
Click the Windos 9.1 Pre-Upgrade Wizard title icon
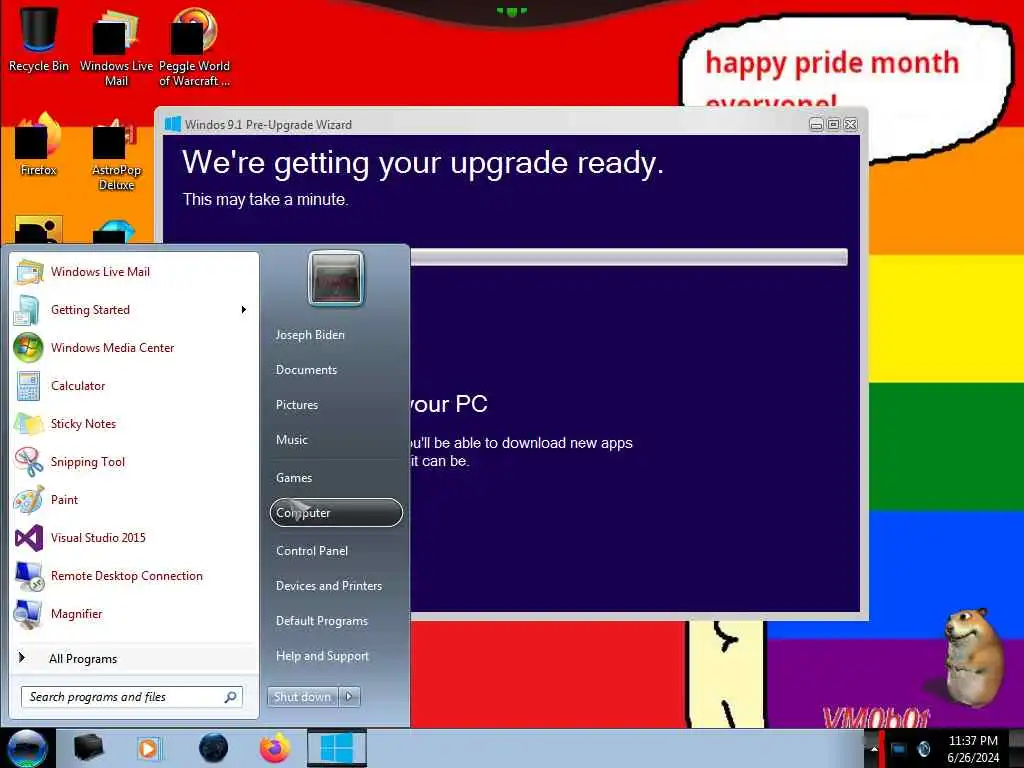coord(173,124)
